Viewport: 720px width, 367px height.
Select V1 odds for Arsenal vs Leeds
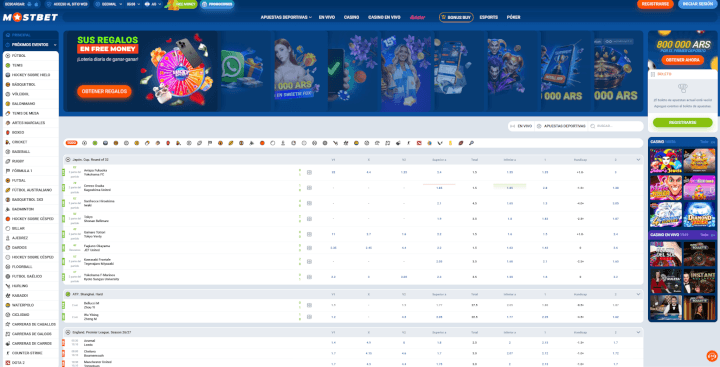tap(333, 343)
